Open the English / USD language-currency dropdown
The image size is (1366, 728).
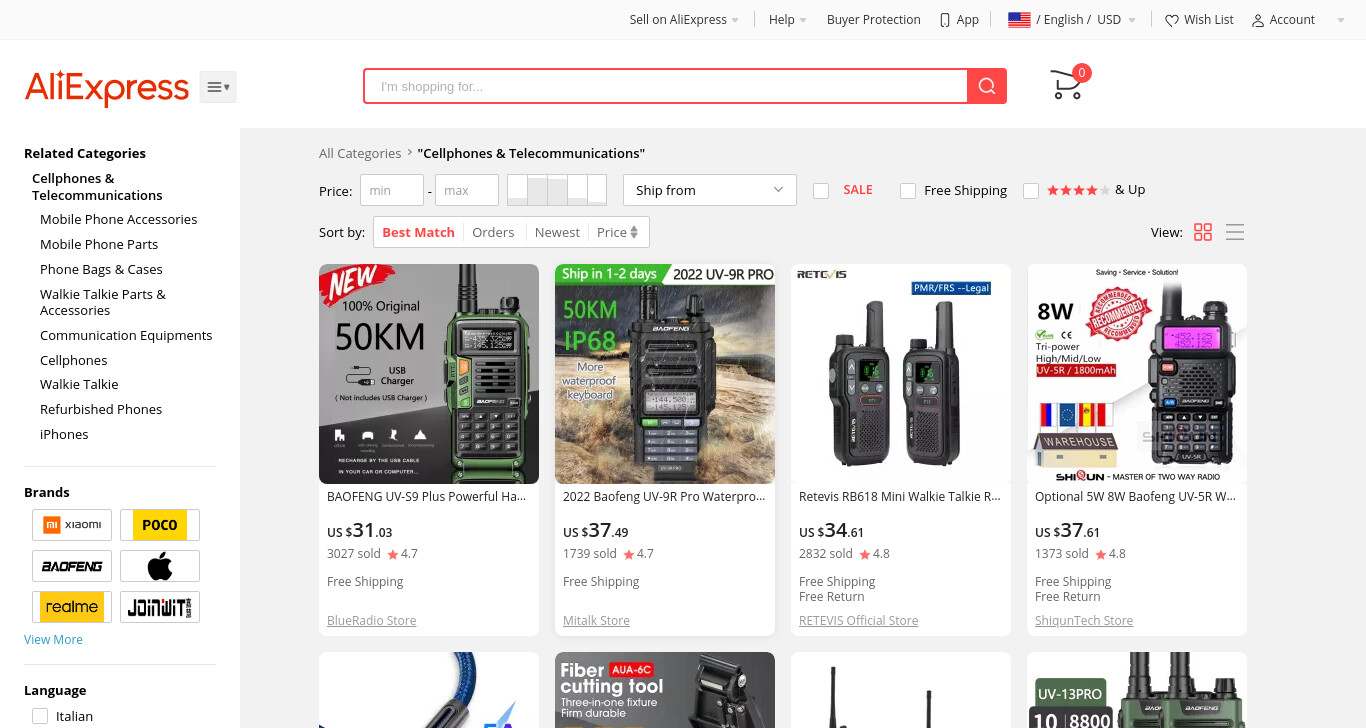tap(1072, 20)
